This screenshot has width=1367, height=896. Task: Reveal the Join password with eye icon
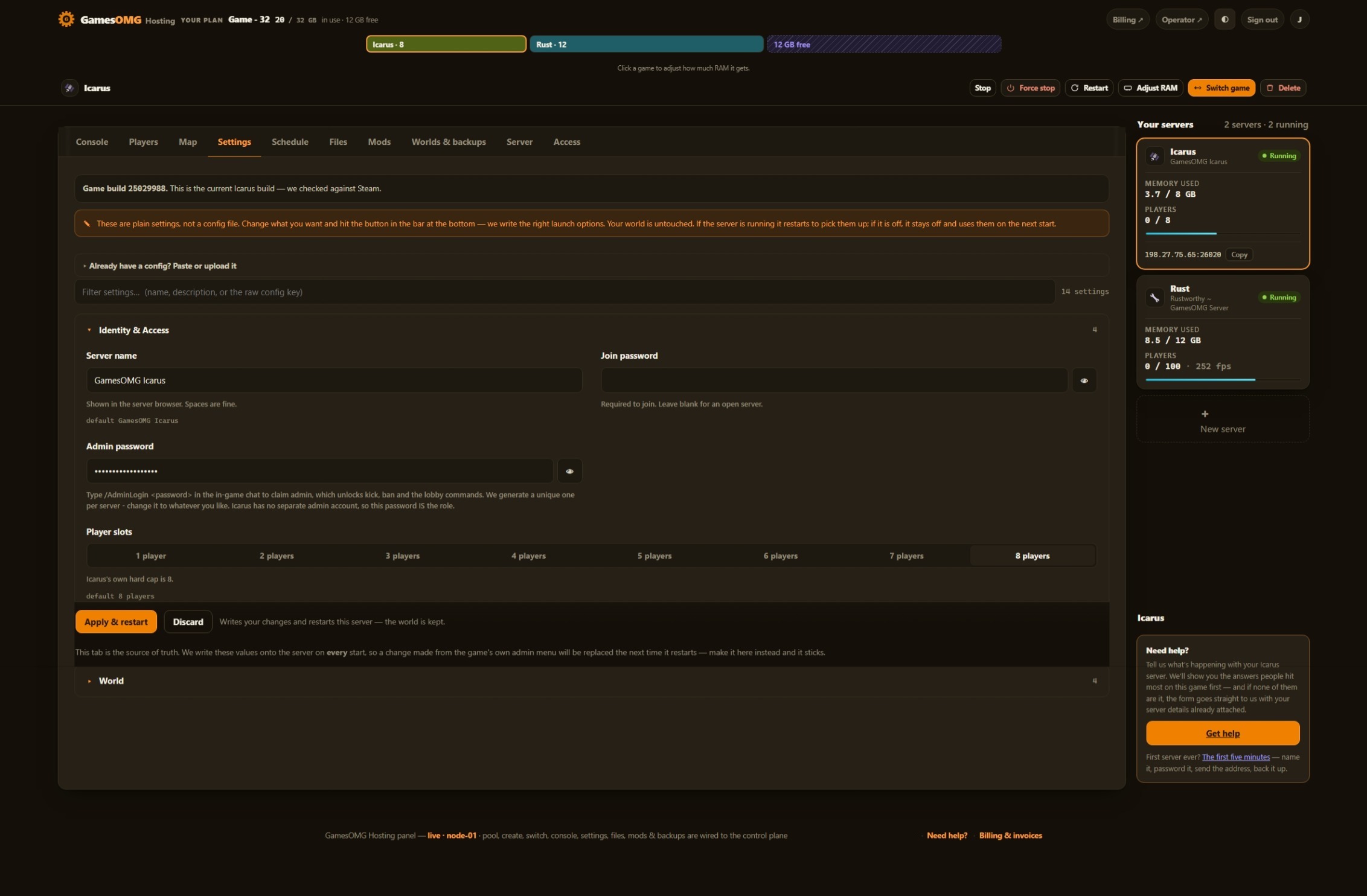[1084, 380]
